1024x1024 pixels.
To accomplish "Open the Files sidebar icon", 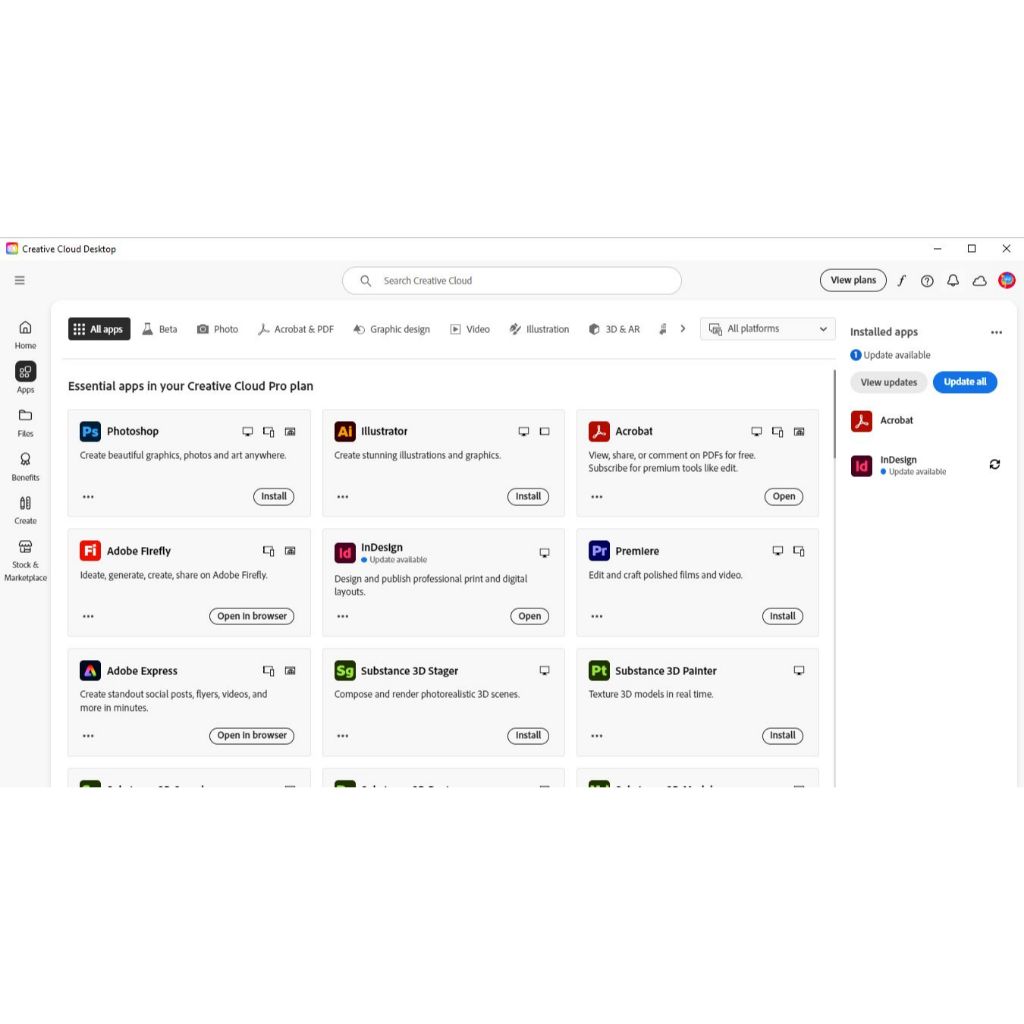I will coord(25,421).
